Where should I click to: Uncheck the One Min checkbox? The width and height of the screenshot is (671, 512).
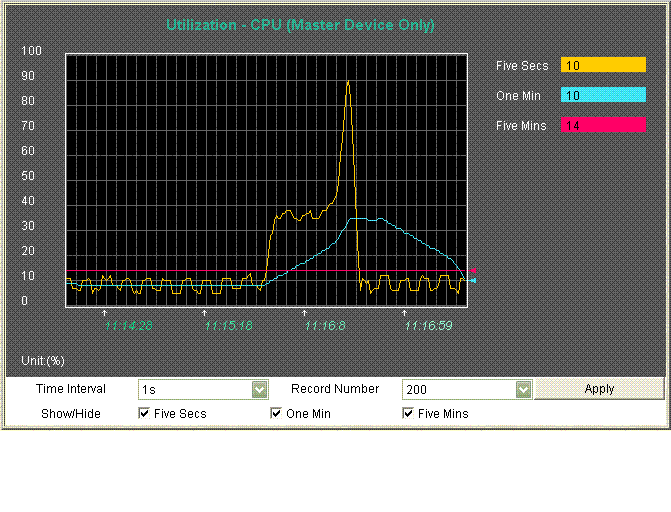click(277, 413)
